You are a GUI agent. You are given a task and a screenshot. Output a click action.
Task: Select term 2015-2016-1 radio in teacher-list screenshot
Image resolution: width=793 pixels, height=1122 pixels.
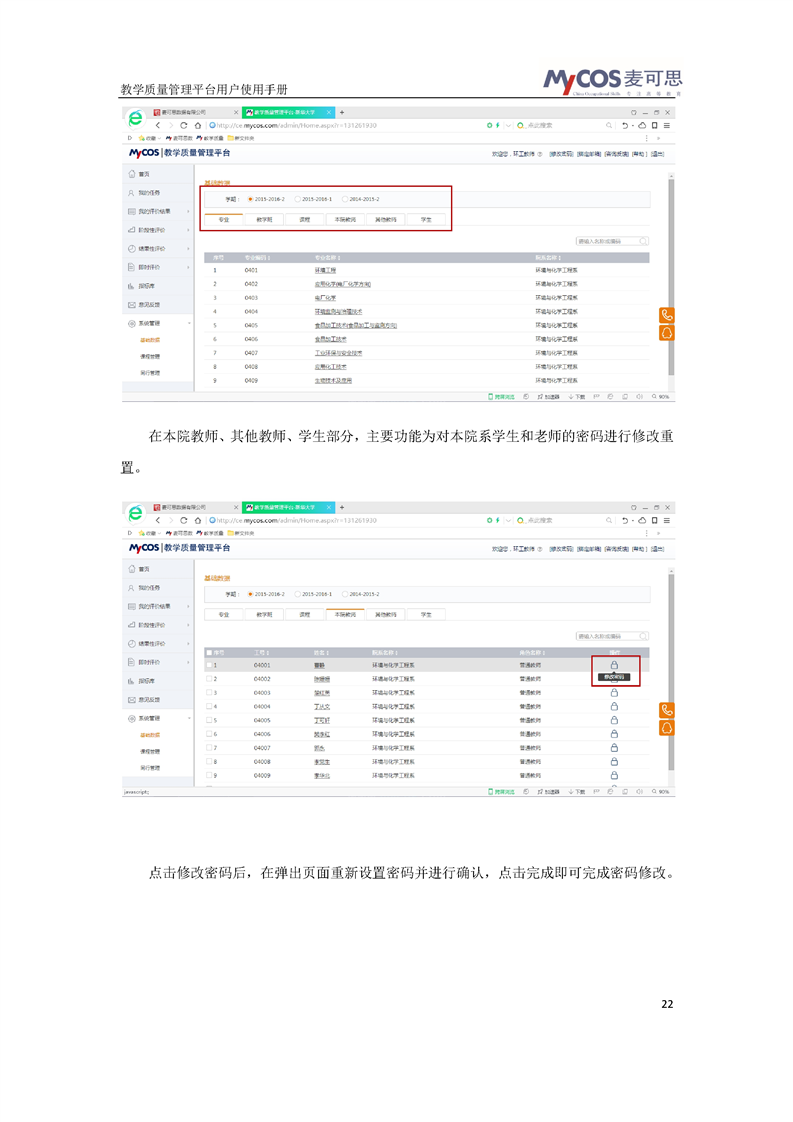(298, 594)
